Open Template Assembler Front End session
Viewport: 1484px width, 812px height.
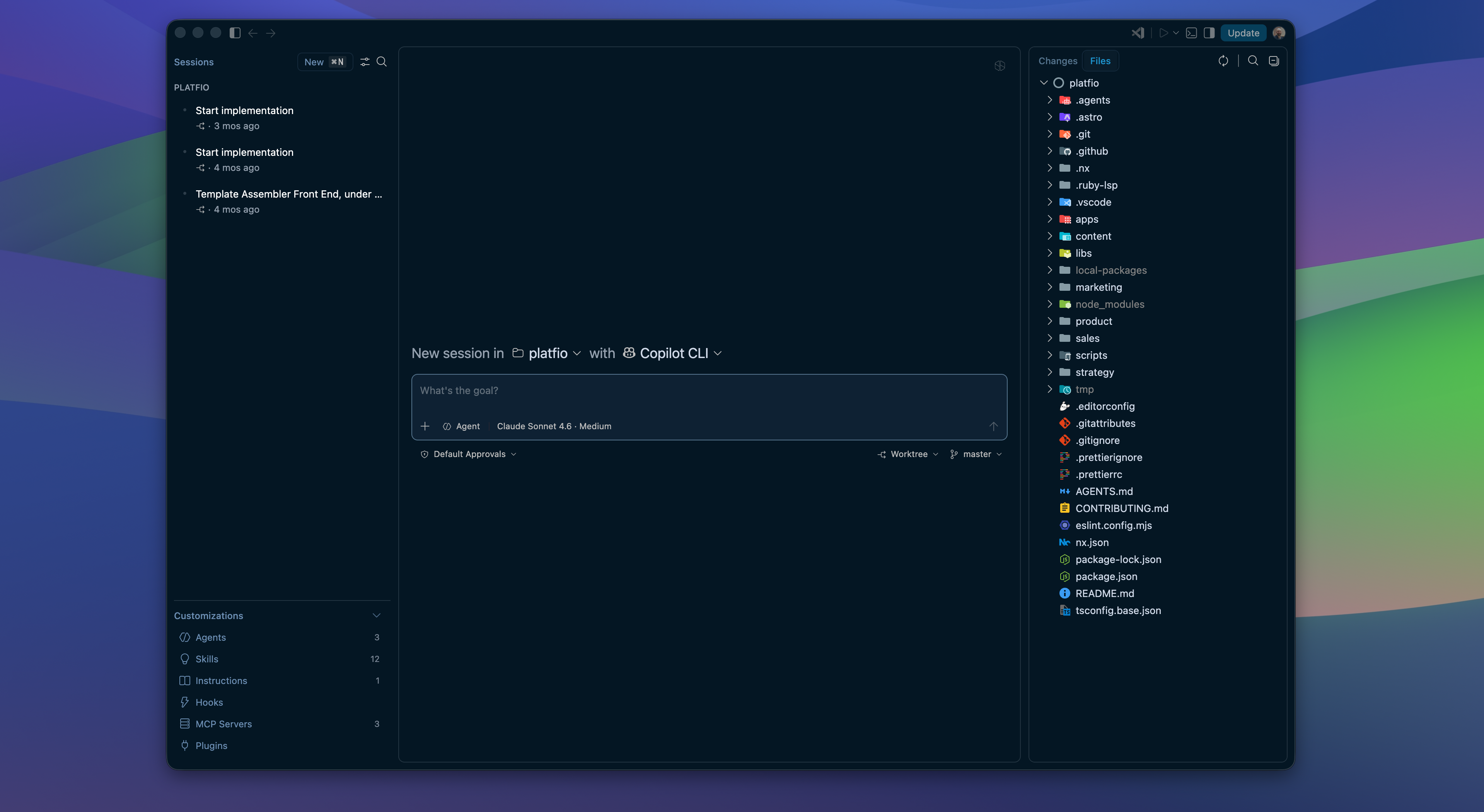pos(282,201)
